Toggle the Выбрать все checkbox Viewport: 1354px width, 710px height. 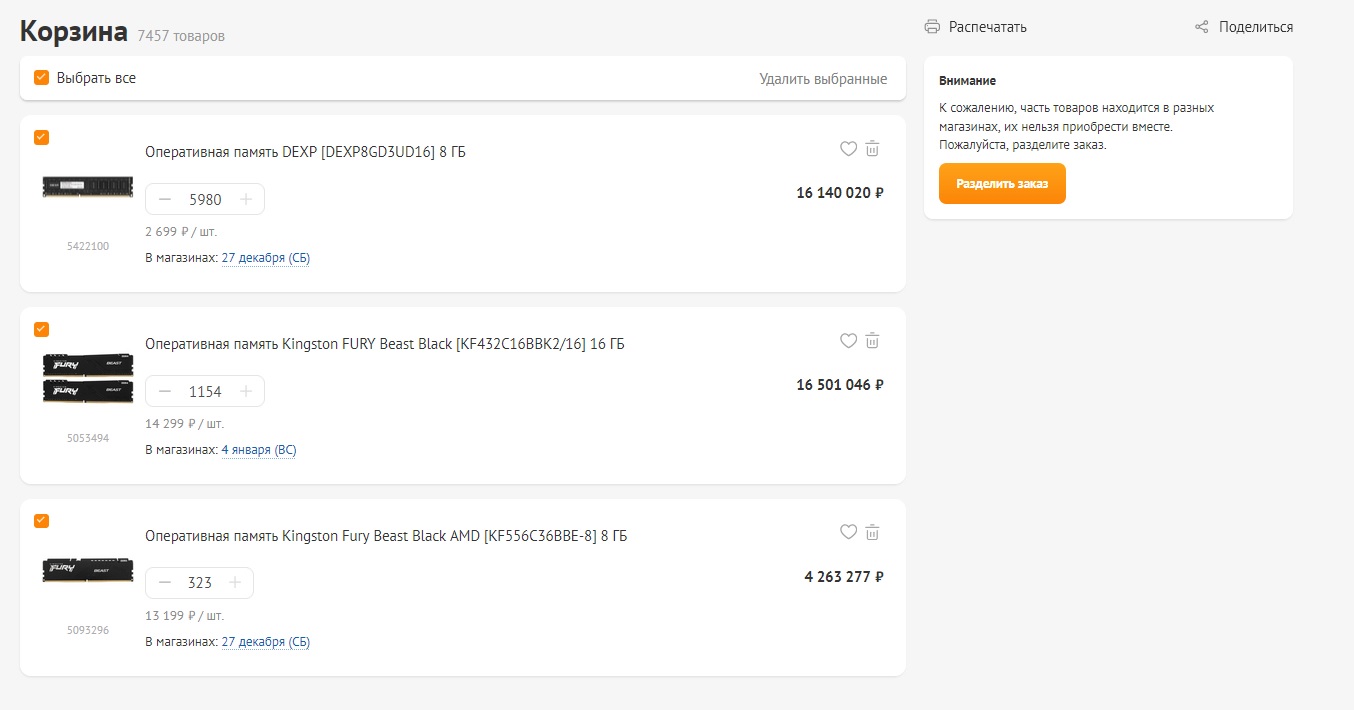(x=41, y=78)
